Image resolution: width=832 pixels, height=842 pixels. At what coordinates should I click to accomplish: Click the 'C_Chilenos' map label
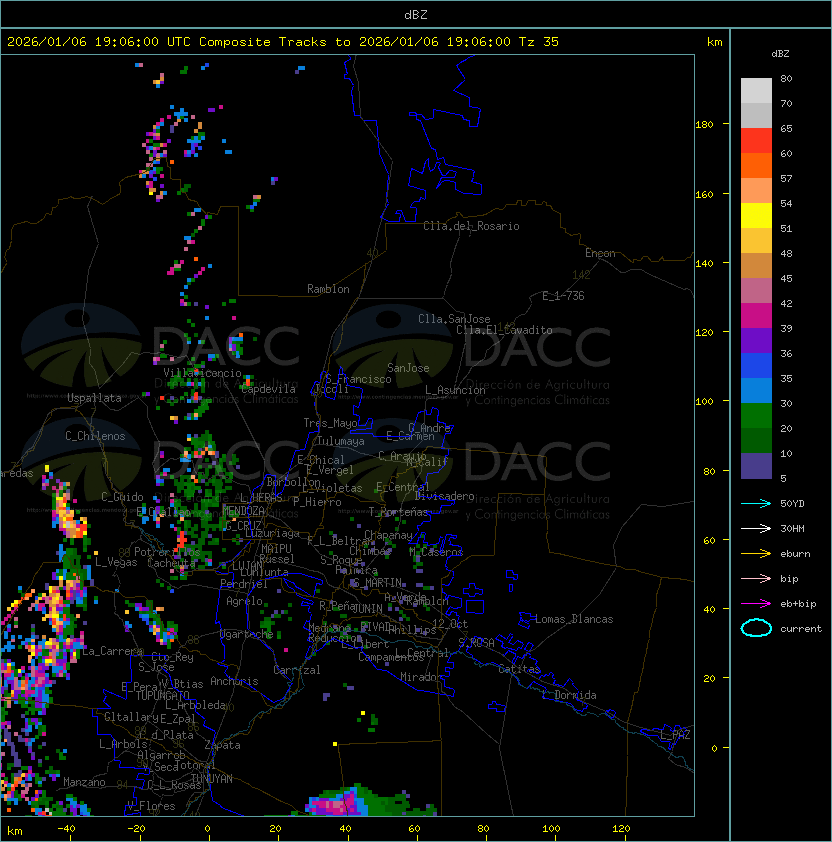(x=95, y=436)
